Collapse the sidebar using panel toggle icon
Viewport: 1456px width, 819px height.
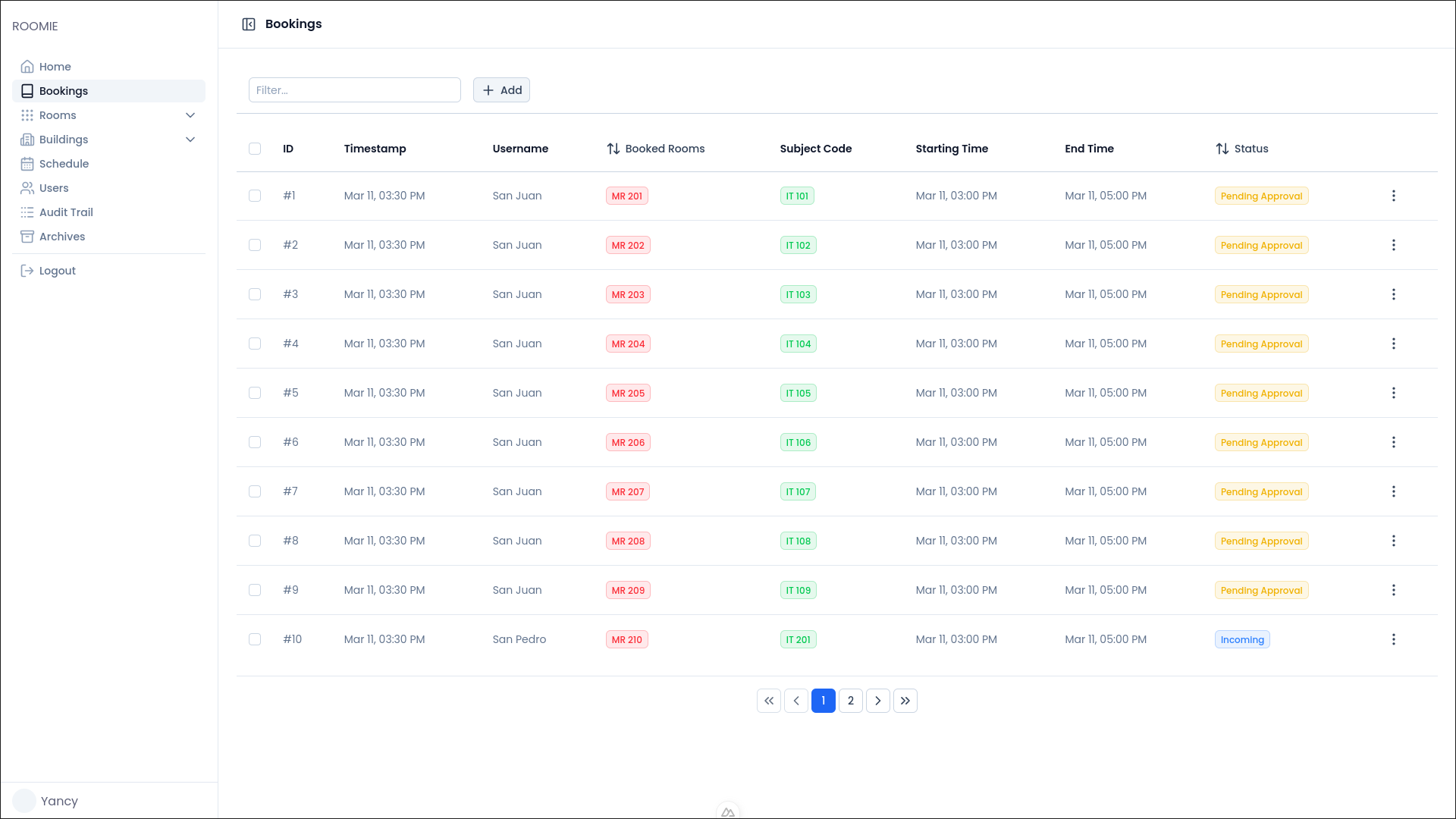pyautogui.click(x=249, y=24)
